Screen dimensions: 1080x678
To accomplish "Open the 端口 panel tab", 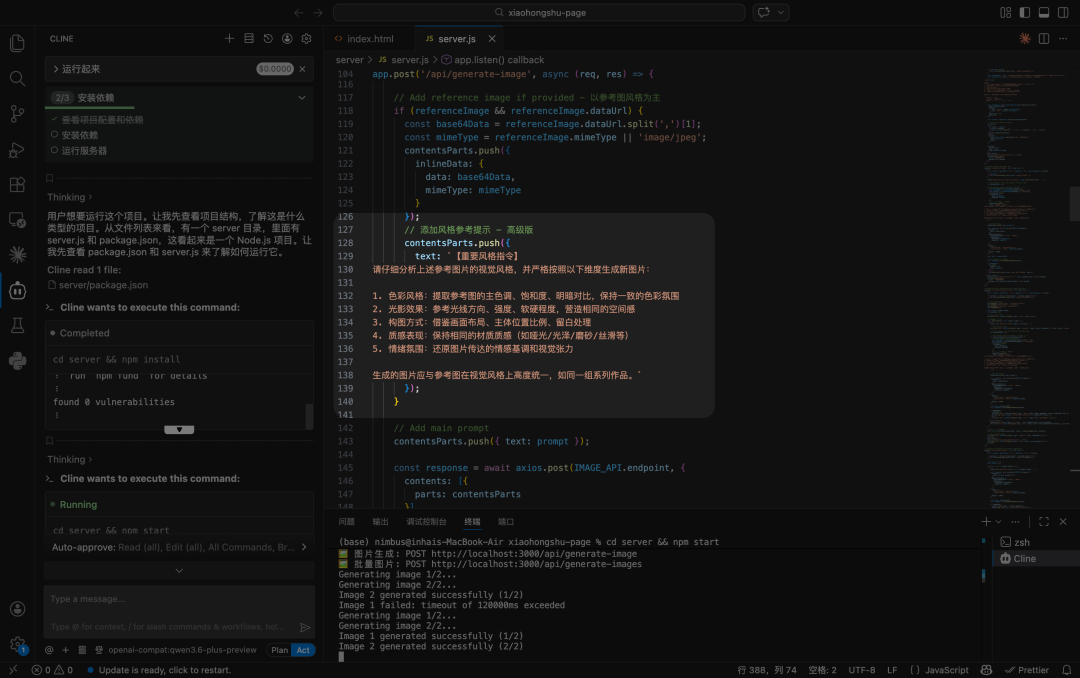I will [x=506, y=522].
